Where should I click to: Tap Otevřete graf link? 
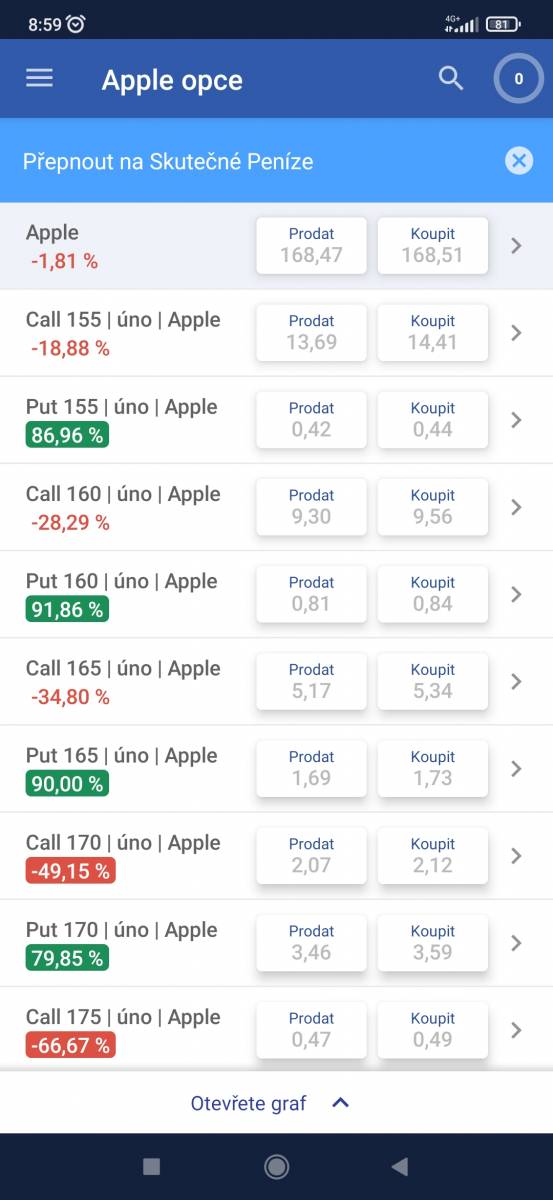tap(249, 1103)
